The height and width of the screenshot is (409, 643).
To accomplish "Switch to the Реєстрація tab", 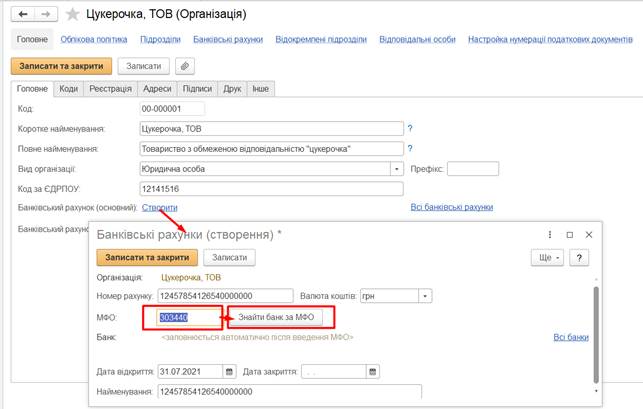I will pyautogui.click(x=109, y=89).
